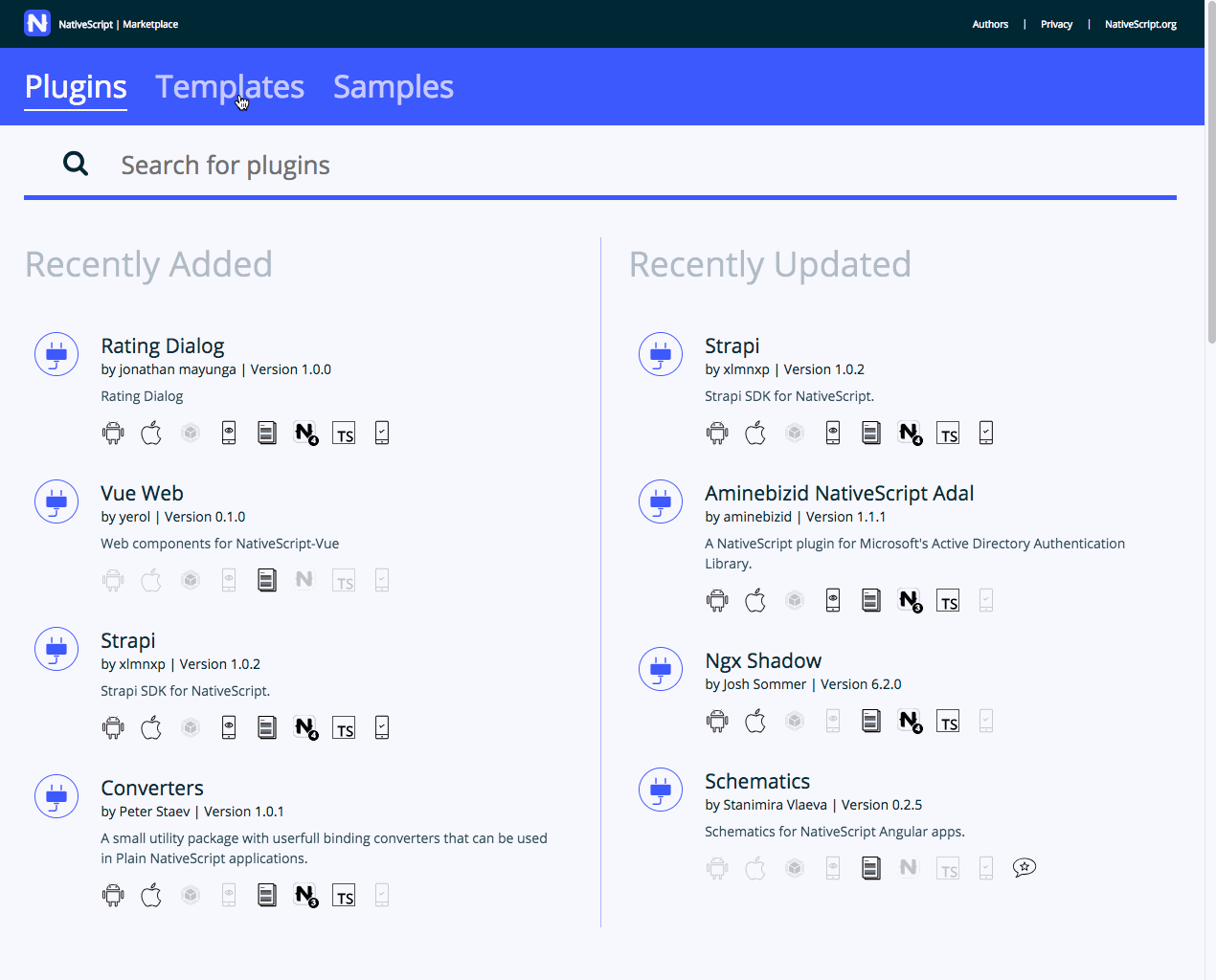This screenshot has width=1216, height=980.
Task: Click demo phone icon under Aminebizid NativeScript Adal
Action: click(833, 600)
